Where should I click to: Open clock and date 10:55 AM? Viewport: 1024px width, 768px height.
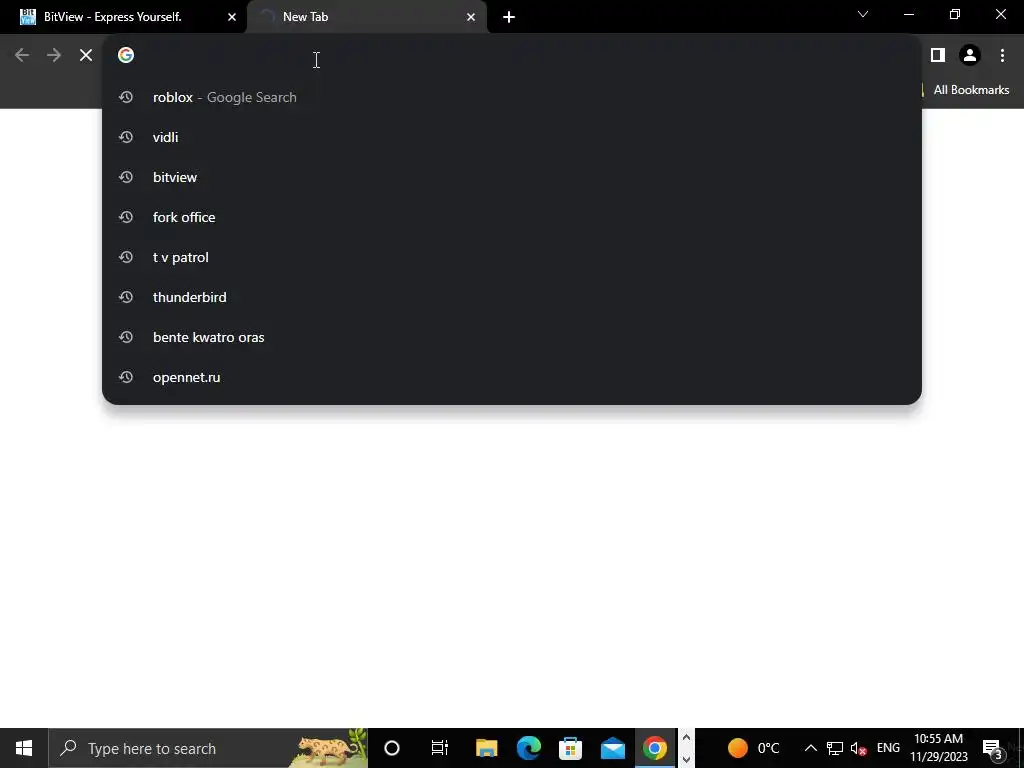[x=938, y=748]
